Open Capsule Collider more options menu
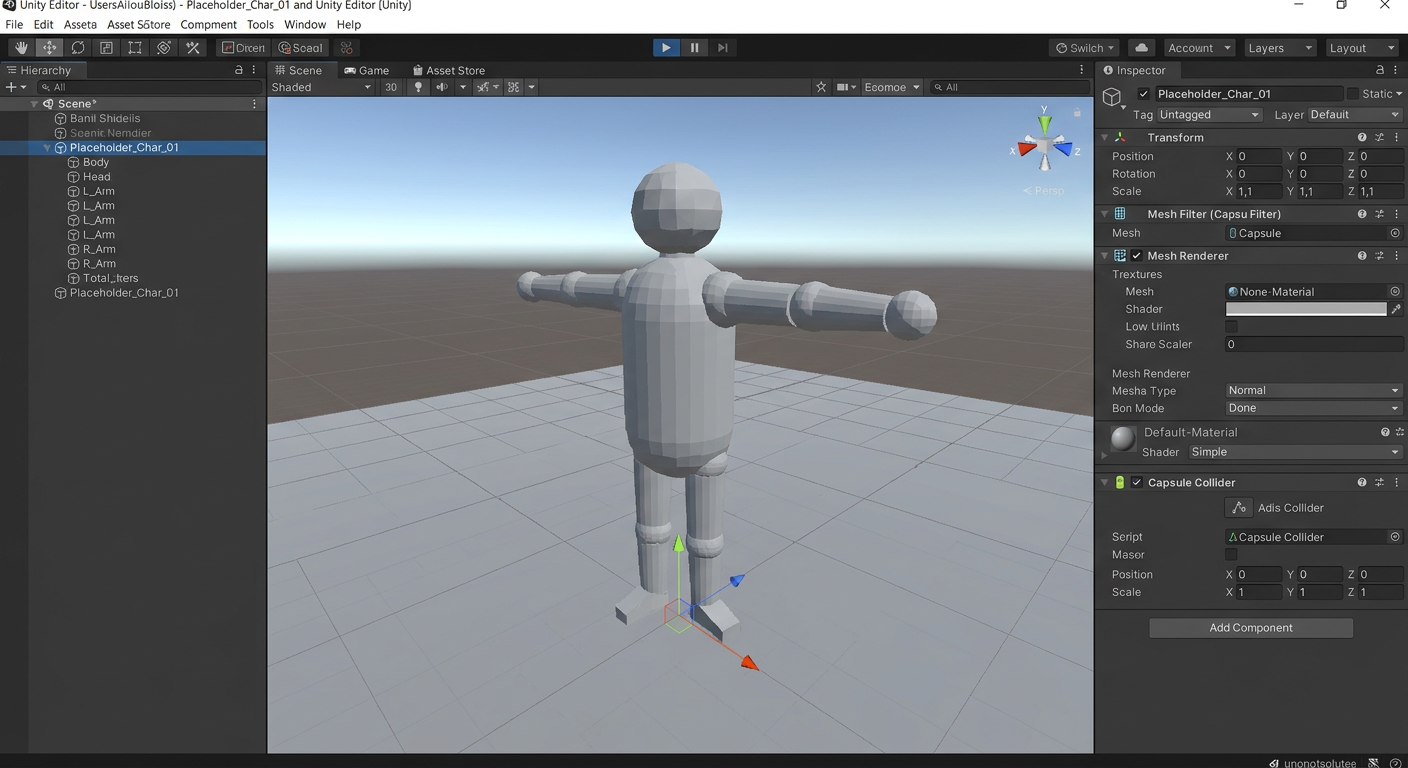Viewport: 1408px width, 768px height. 1395,482
